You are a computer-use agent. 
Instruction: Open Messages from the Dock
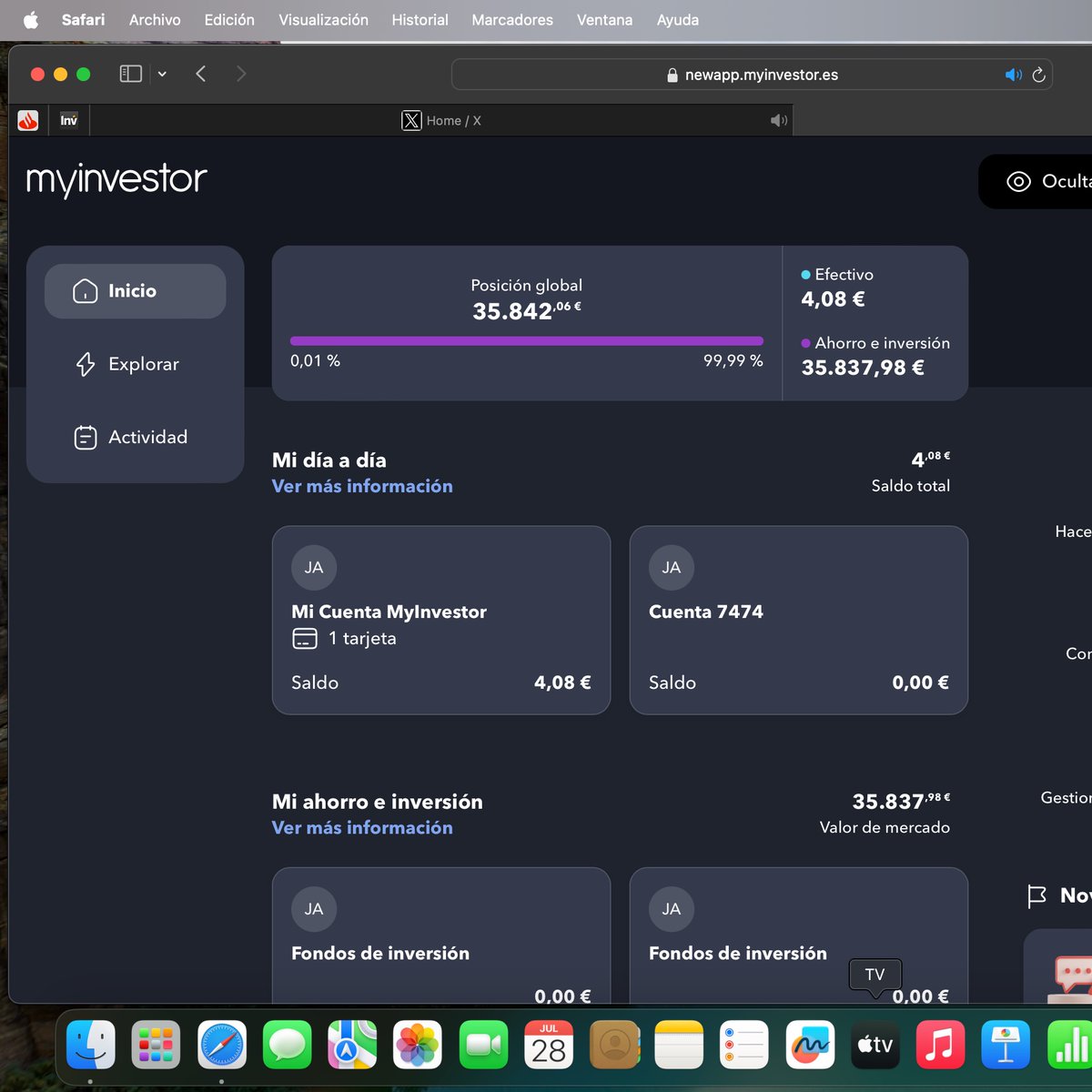pos(288,1045)
